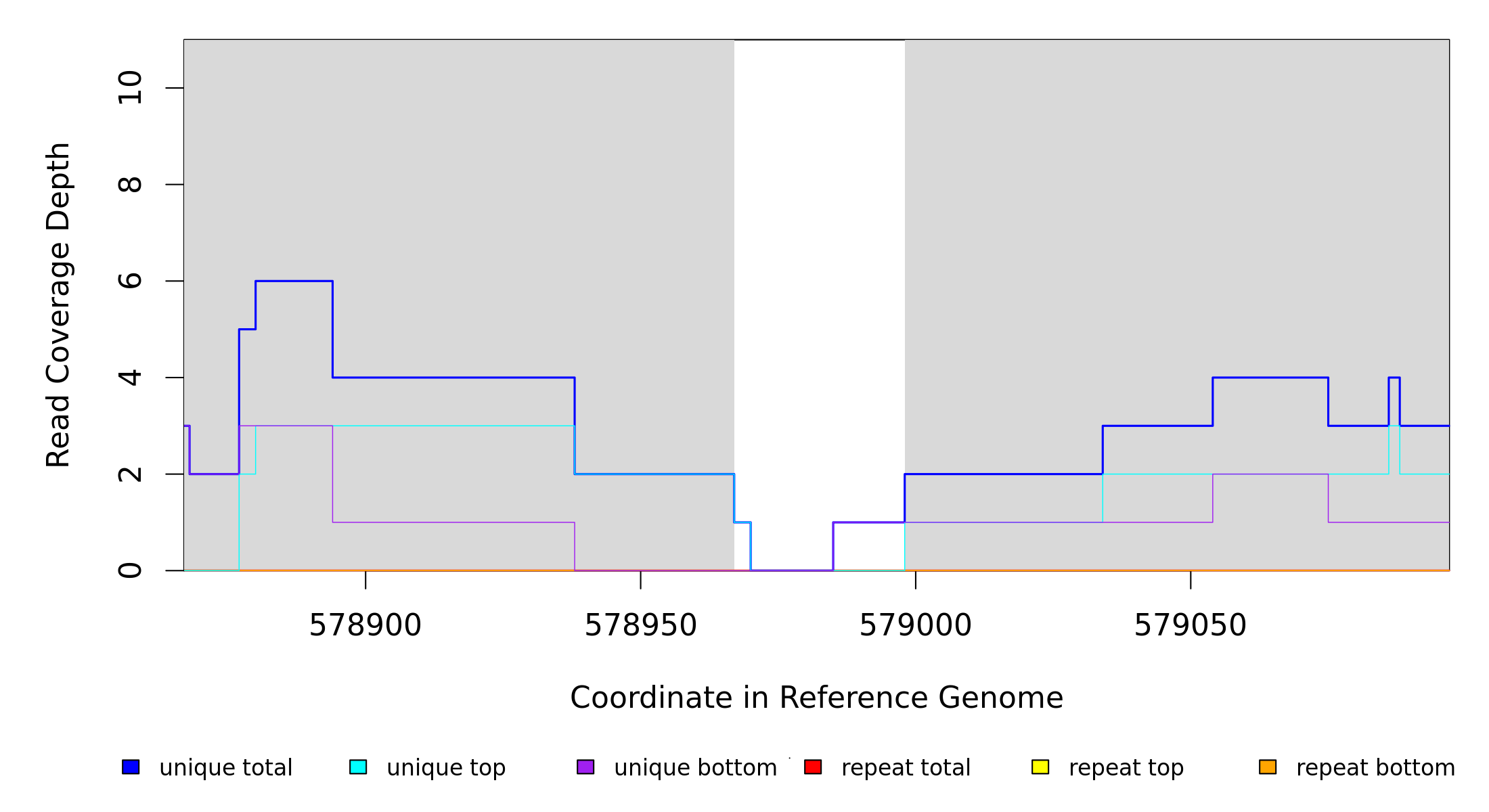
Task: Click the 'unique bottom' legend text
Action: pos(695,768)
